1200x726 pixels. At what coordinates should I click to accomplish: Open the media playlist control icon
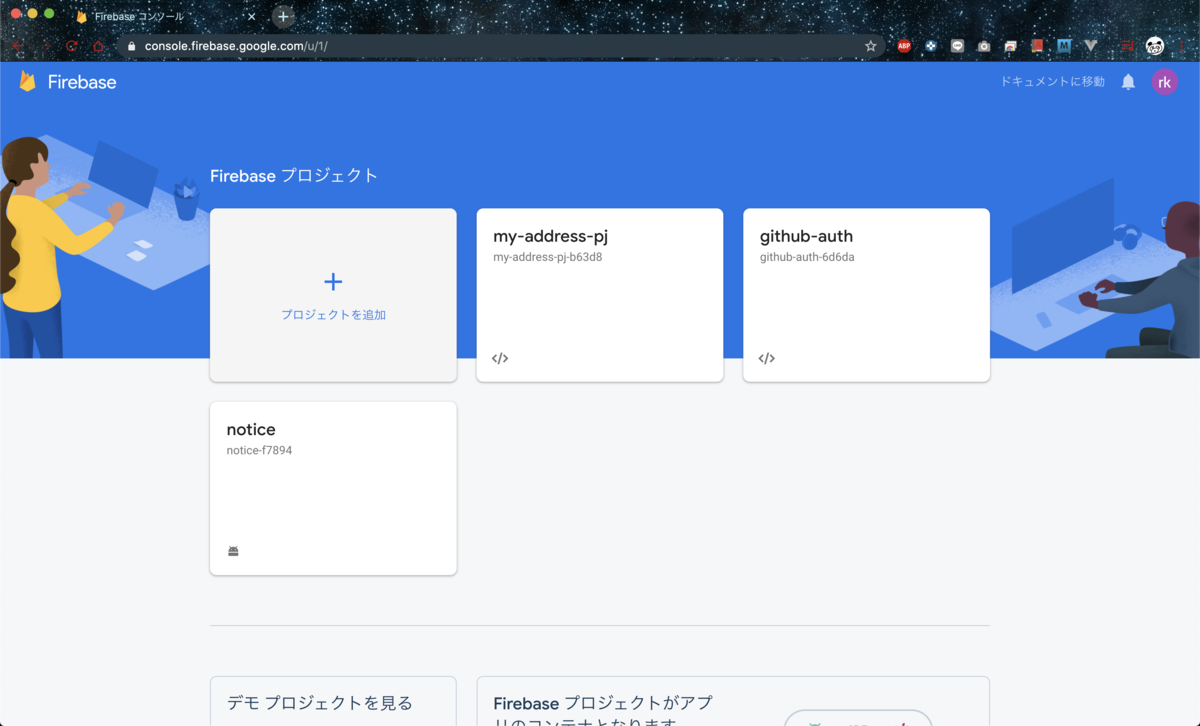coord(1127,46)
